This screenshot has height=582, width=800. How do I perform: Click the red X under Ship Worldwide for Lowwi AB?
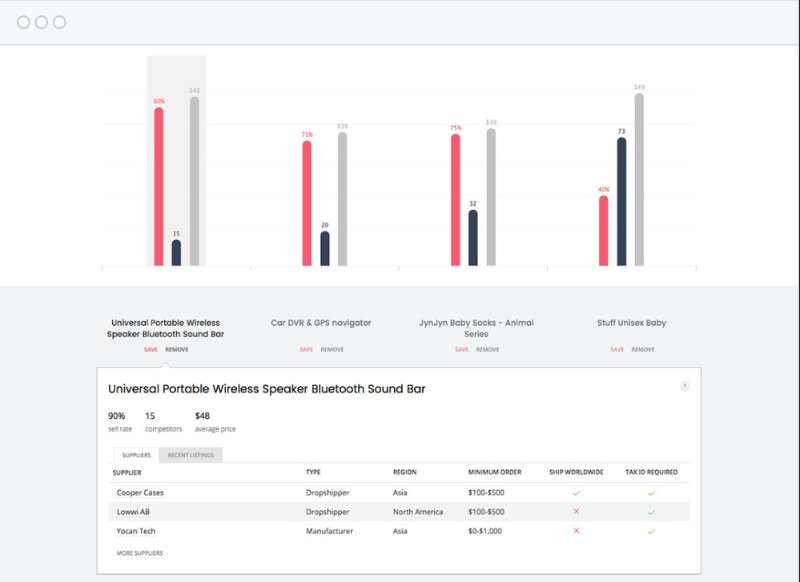click(x=576, y=511)
